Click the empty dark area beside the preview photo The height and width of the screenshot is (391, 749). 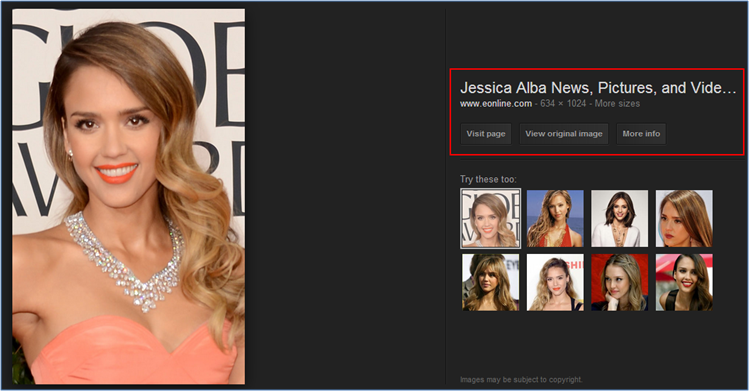pos(344,196)
